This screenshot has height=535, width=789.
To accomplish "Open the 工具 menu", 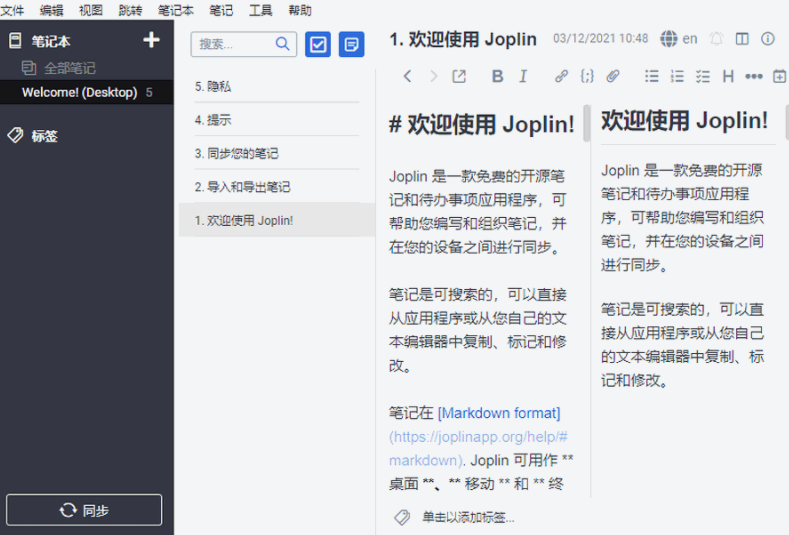I will click(x=260, y=9).
